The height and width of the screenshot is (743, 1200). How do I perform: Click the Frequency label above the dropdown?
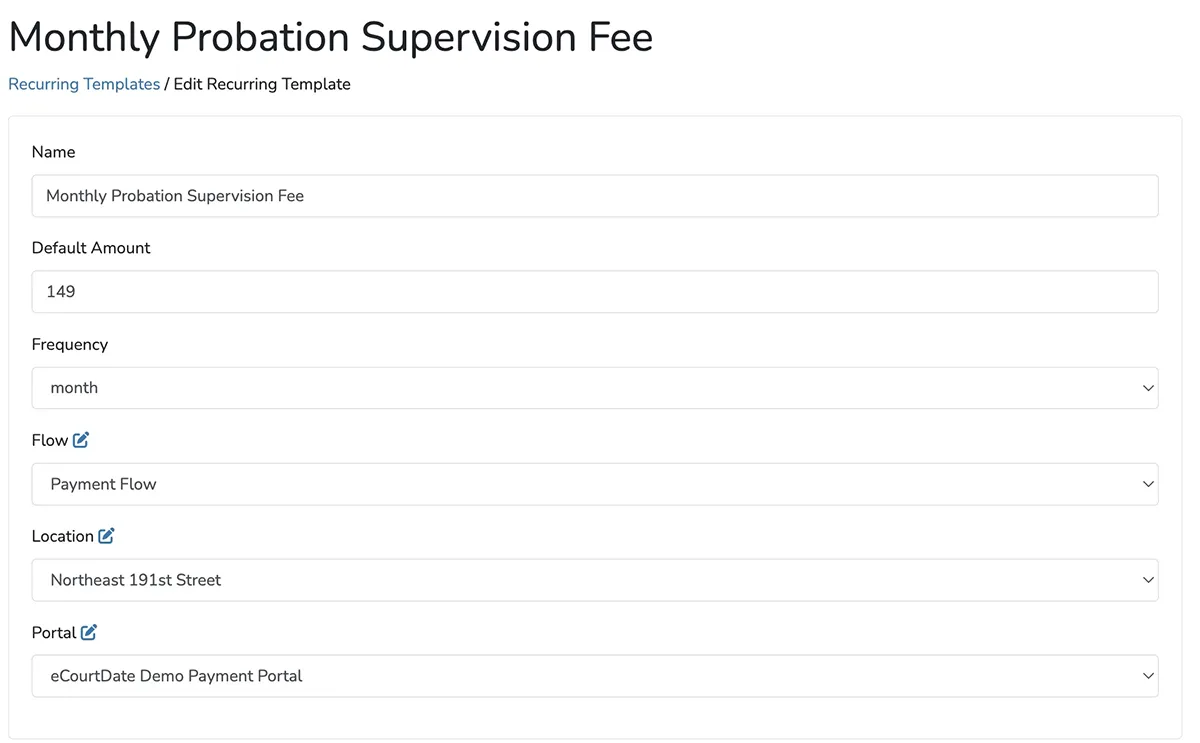70,344
